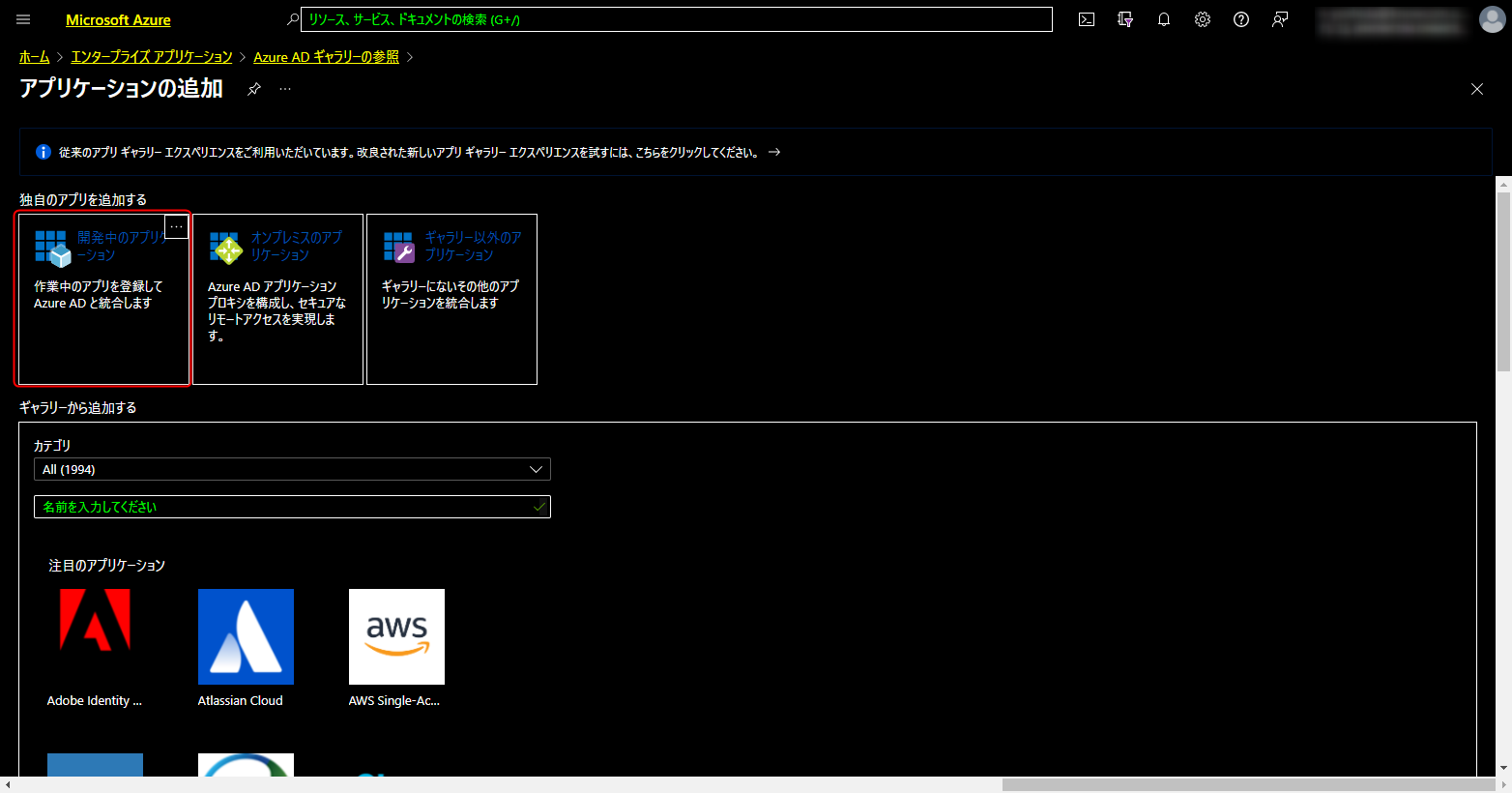Screen dimensions: 1512x793
Task: Click vertical scrollbar down arrow
Action: [x=1503, y=769]
